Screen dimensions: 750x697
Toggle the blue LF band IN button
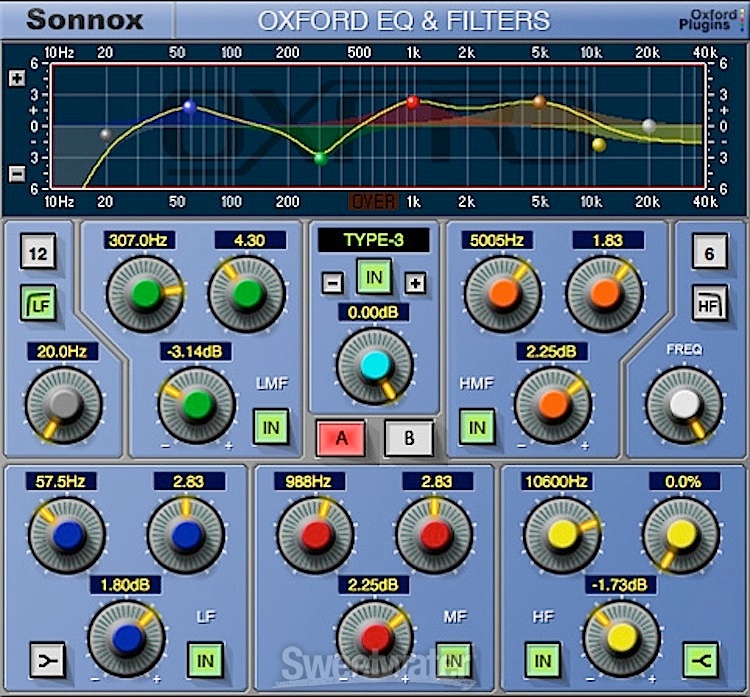206,660
